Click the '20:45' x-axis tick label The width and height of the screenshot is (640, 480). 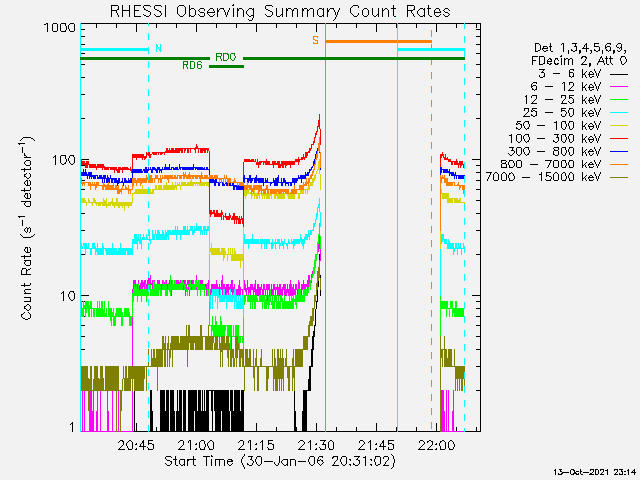[136, 445]
